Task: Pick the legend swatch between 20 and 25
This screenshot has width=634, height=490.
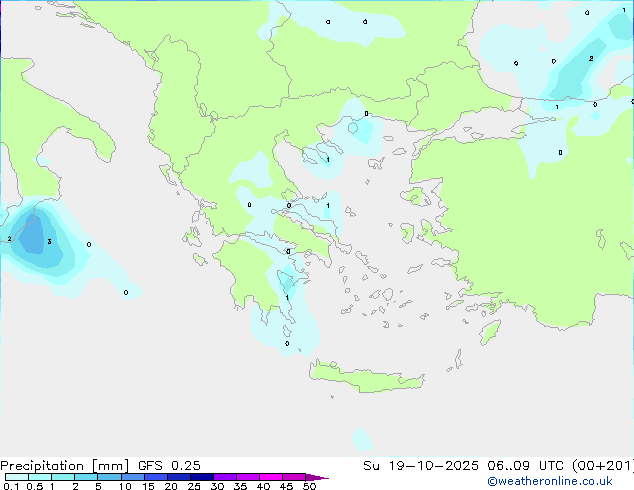Action: pos(178,477)
